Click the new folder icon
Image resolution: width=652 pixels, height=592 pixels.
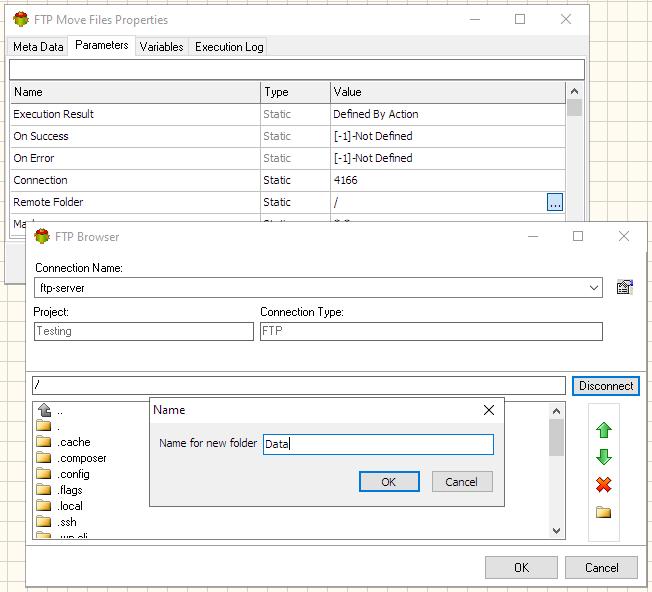(x=603, y=512)
